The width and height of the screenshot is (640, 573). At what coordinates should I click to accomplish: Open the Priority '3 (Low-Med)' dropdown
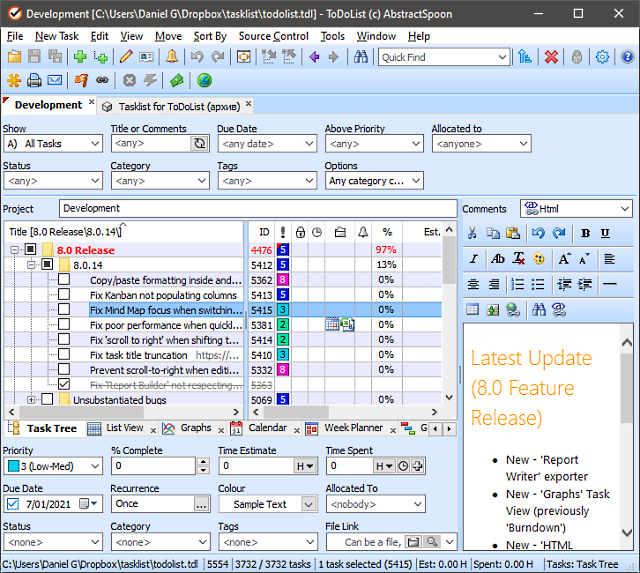point(53,466)
